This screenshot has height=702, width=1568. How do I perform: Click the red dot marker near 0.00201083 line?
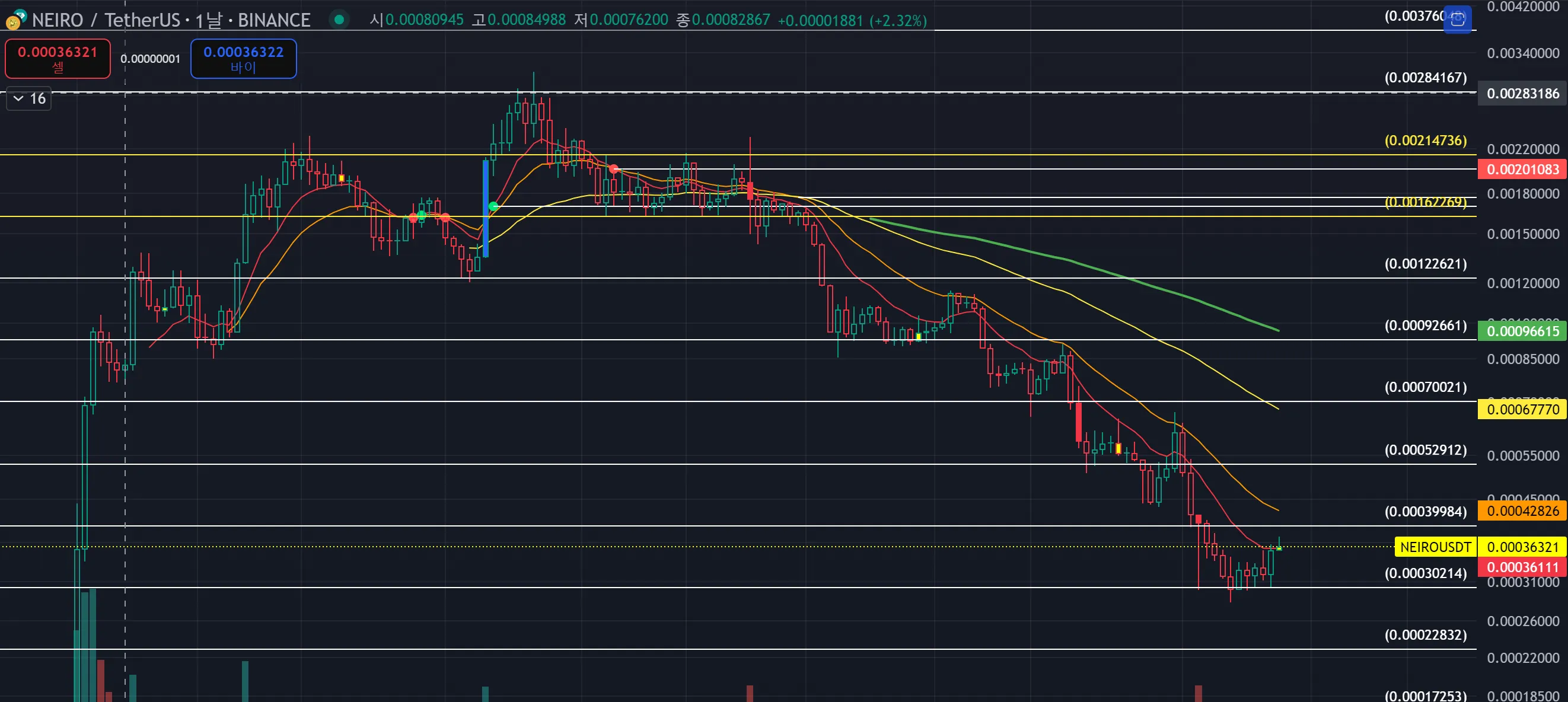[614, 169]
